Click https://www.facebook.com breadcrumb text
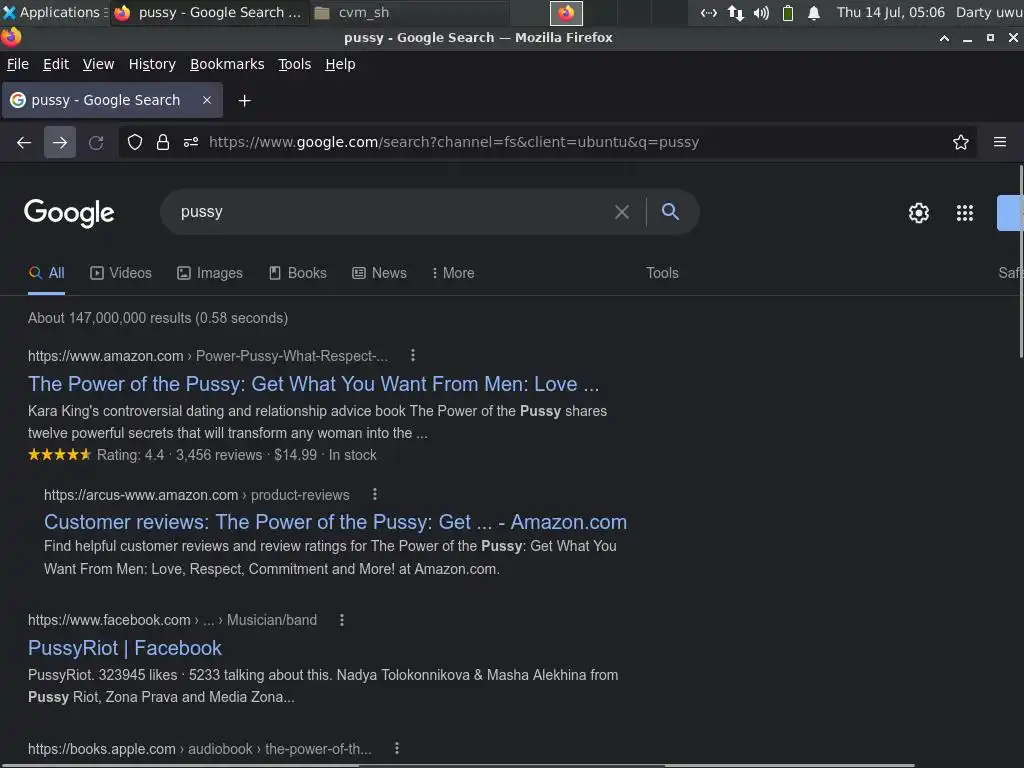 coord(109,620)
